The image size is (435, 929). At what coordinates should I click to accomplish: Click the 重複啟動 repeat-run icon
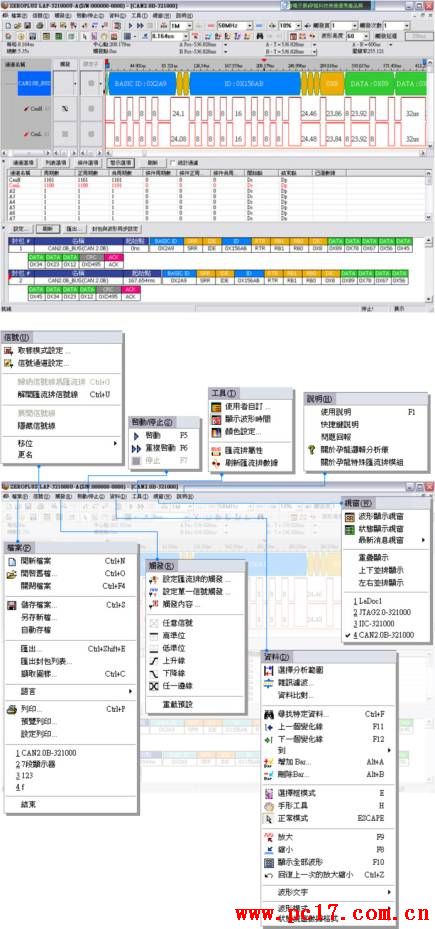[137, 447]
